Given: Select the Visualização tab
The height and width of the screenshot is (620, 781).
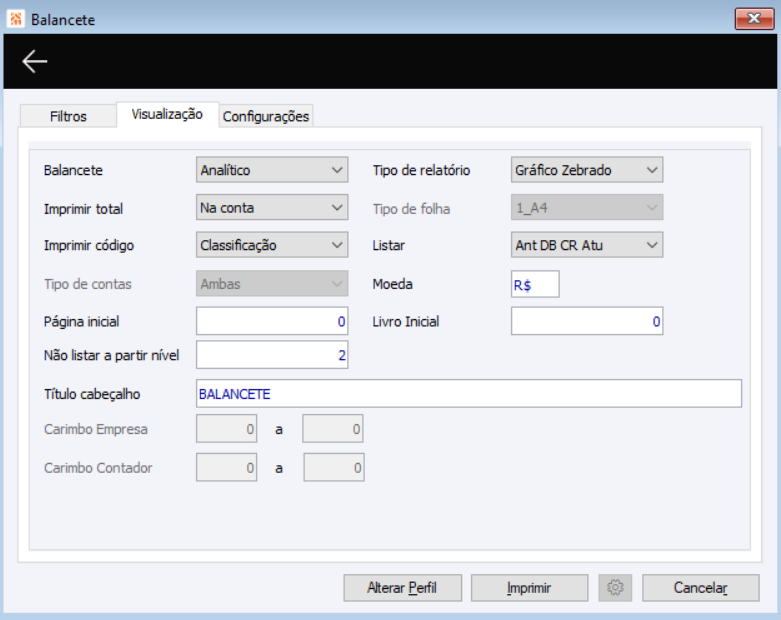Looking at the screenshot, I should click(167, 115).
